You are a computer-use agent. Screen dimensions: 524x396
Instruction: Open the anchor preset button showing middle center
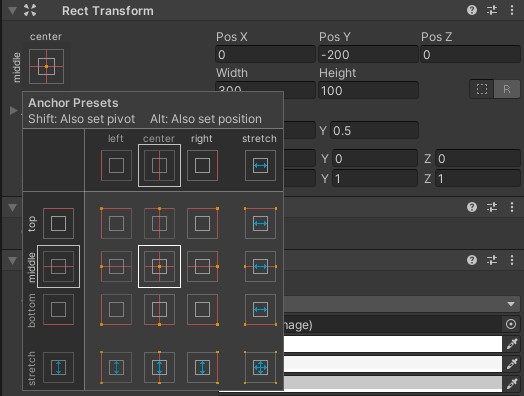[x=46, y=67]
